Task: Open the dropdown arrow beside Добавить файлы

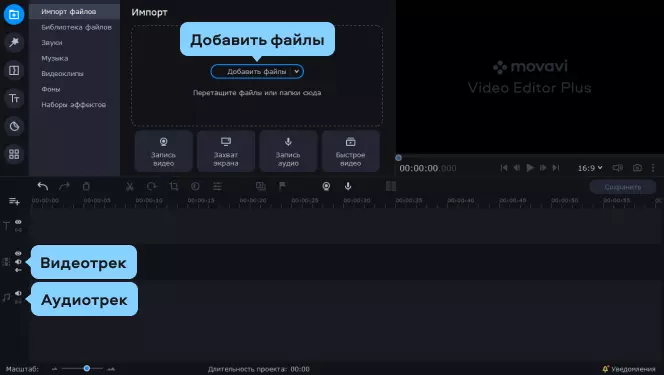Action: 297,72
